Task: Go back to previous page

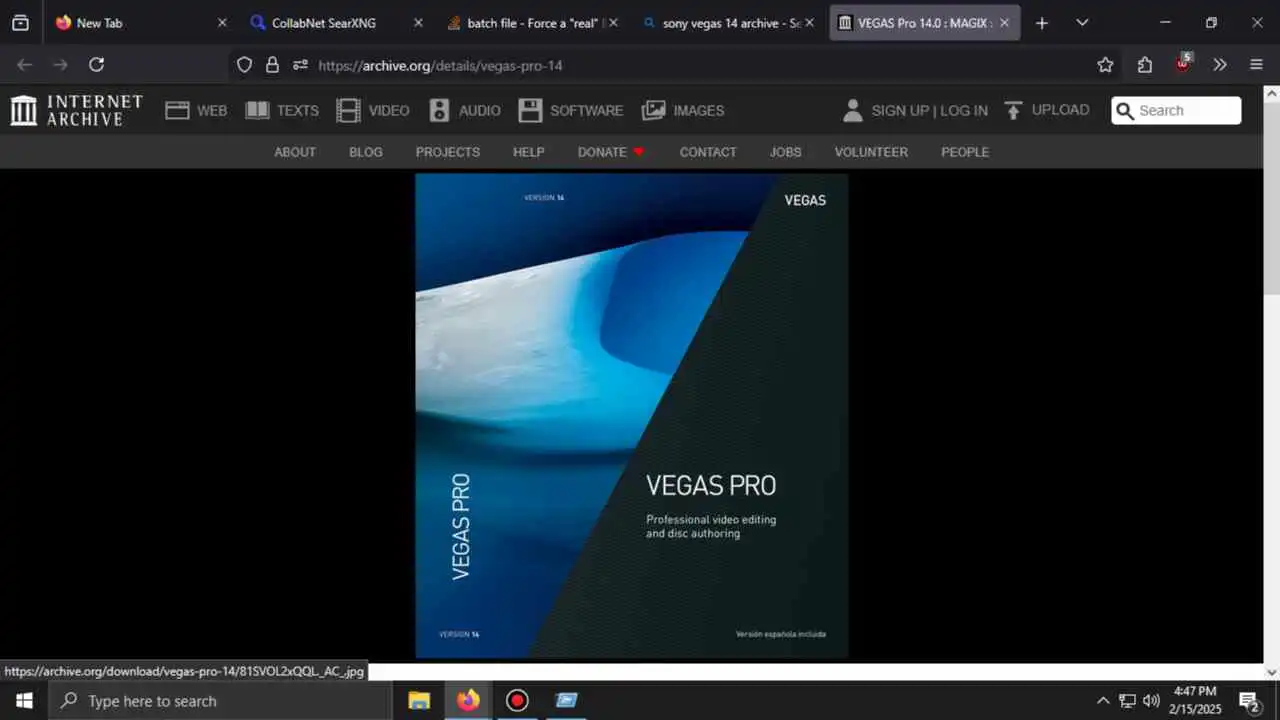Action: pyautogui.click(x=25, y=65)
